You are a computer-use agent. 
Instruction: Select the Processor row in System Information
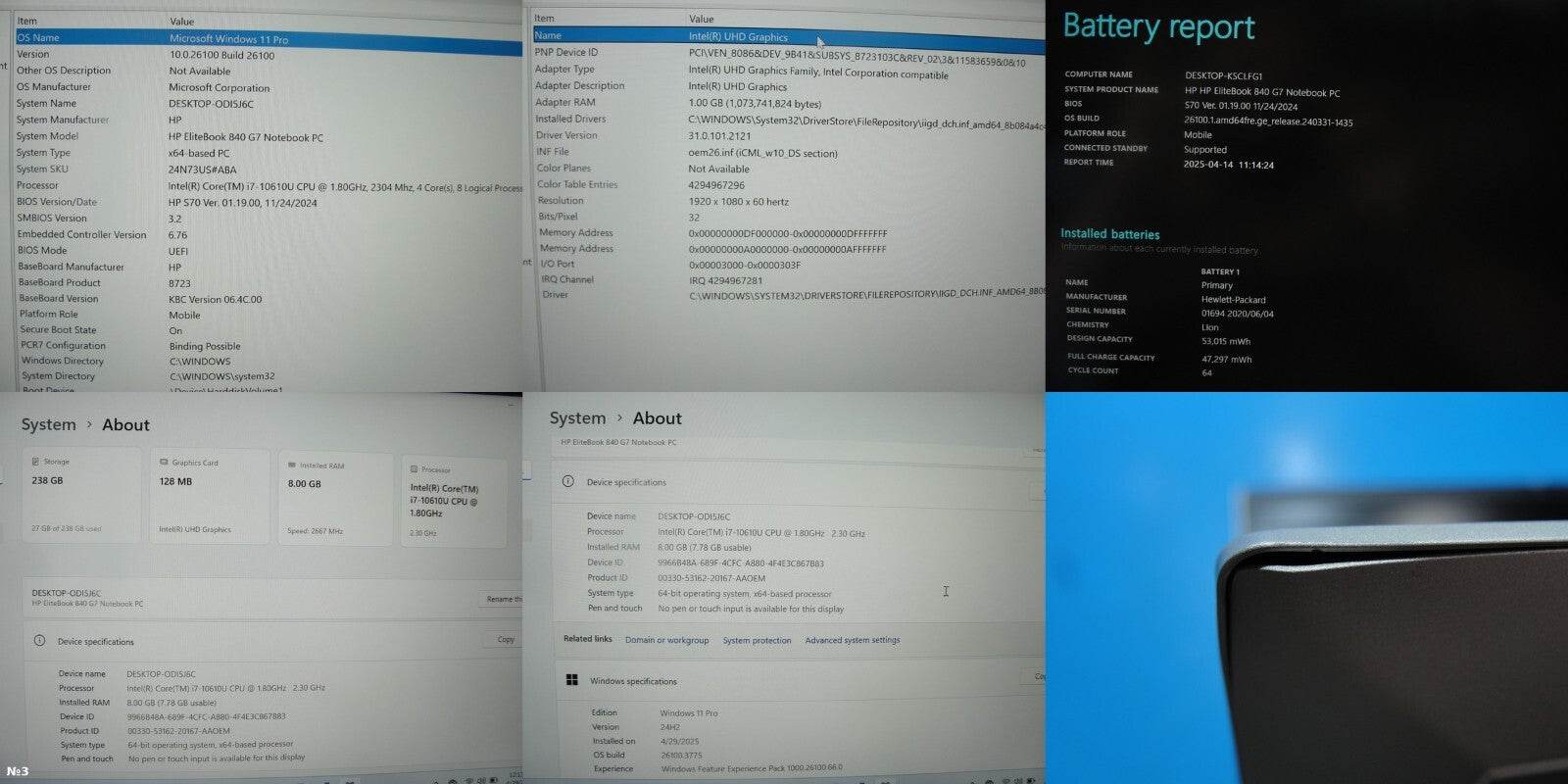coord(265,185)
